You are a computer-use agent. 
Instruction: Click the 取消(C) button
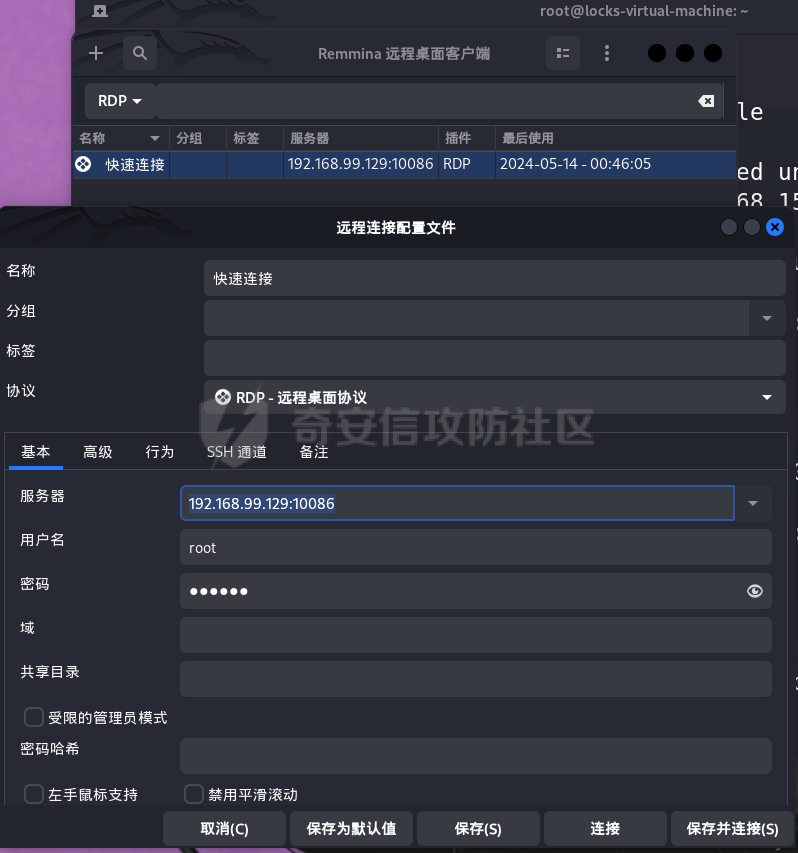coord(224,829)
